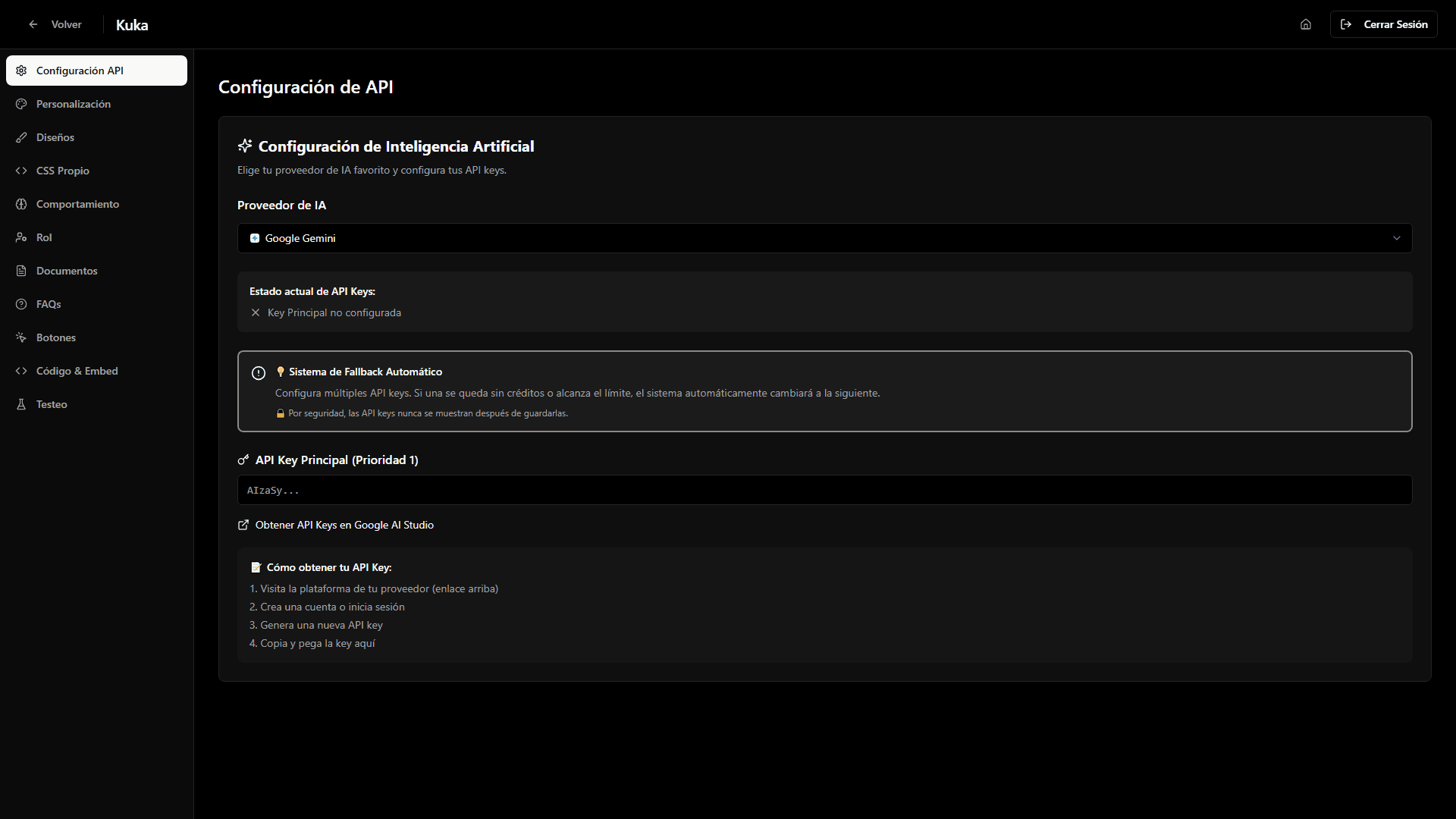The width and height of the screenshot is (1456, 819).
Task: Click the back arrow next to Volver
Action: coord(33,24)
